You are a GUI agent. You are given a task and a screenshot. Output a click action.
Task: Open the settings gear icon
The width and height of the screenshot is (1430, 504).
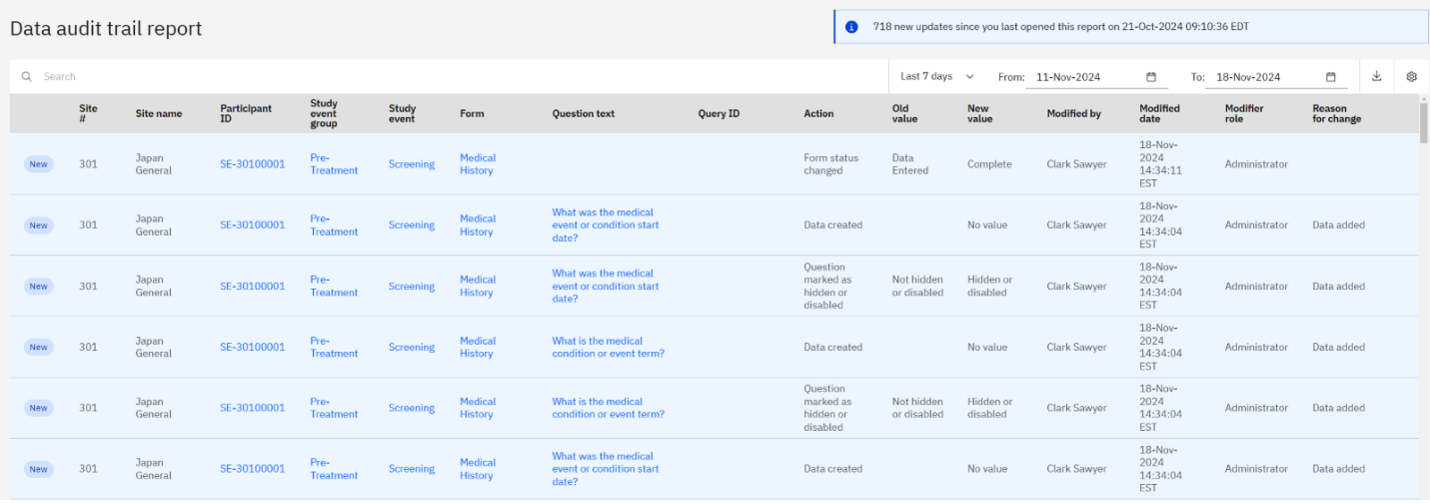tap(1411, 76)
